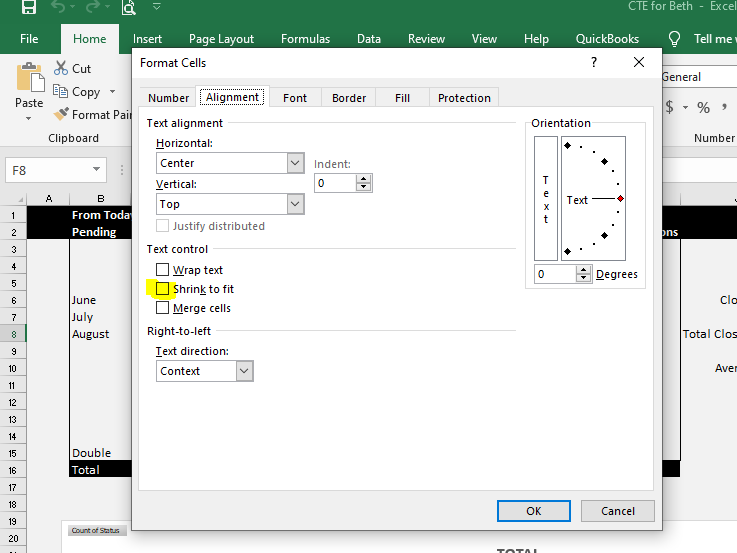Click the Cut scissors icon
The height and width of the screenshot is (553, 737).
pyautogui.click(x=61, y=68)
